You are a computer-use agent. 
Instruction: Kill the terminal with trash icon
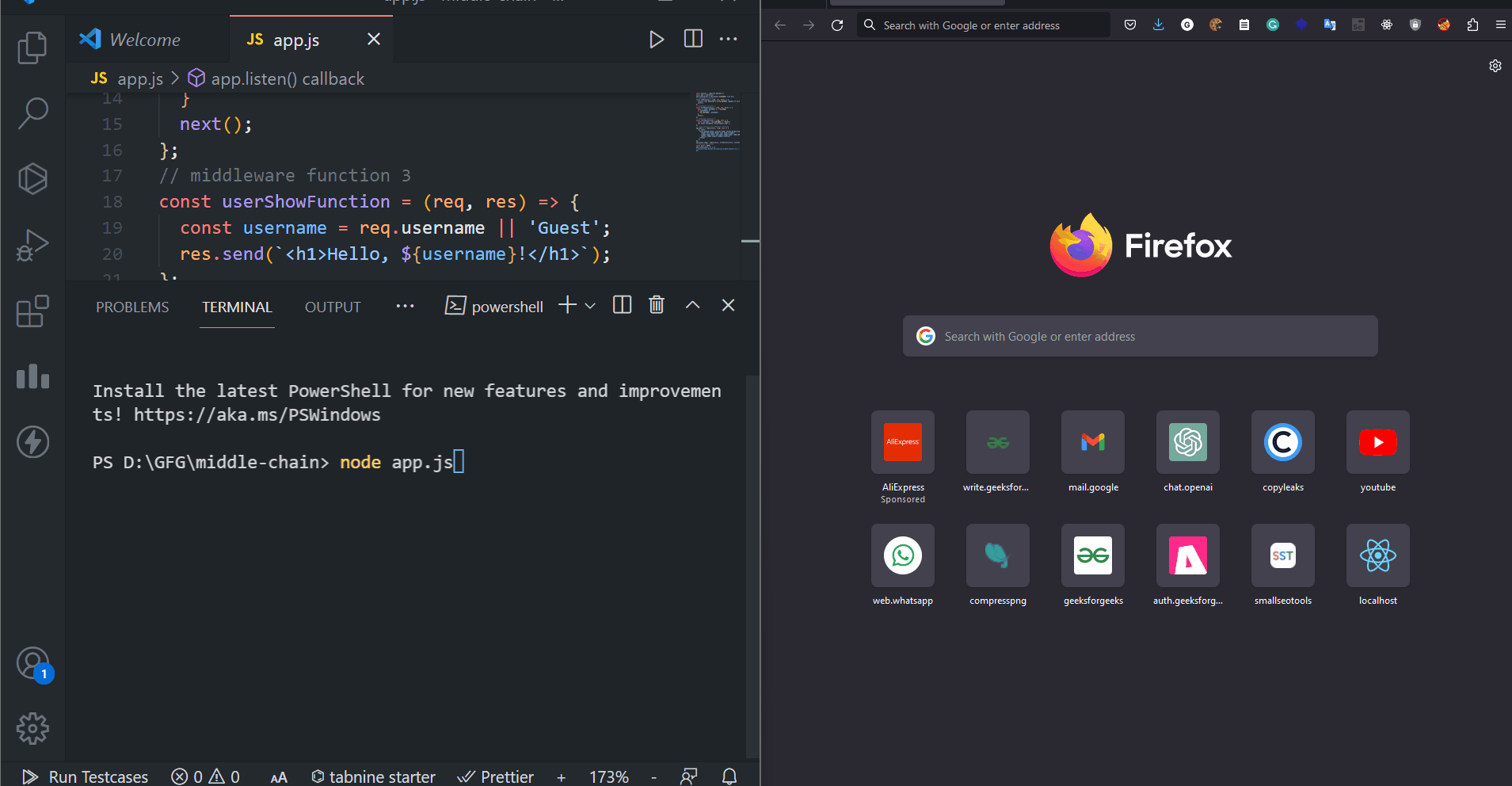tap(657, 305)
